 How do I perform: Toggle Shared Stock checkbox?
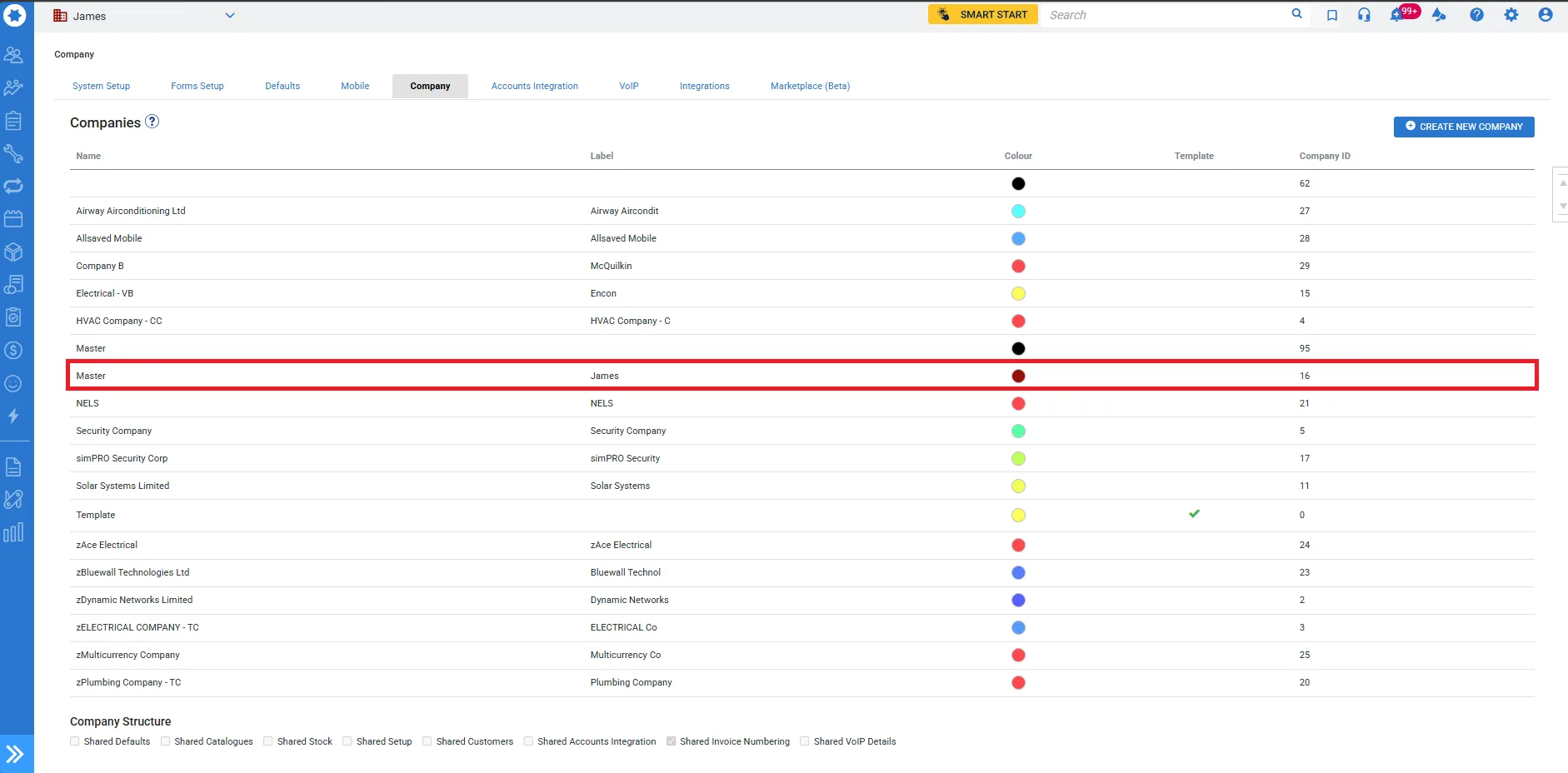(268, 741)
